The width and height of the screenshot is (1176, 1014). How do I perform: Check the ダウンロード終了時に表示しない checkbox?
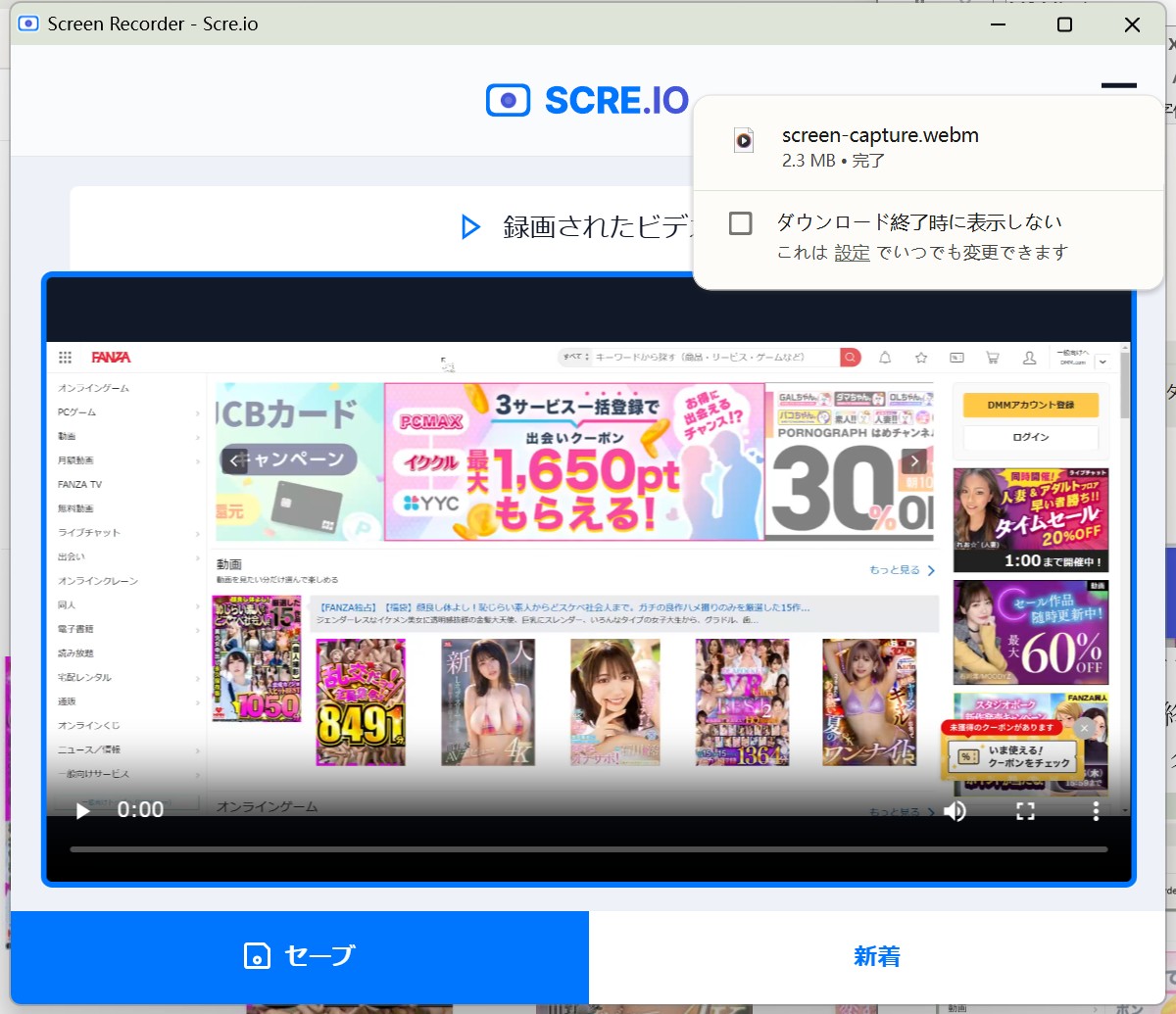(741, 223)
